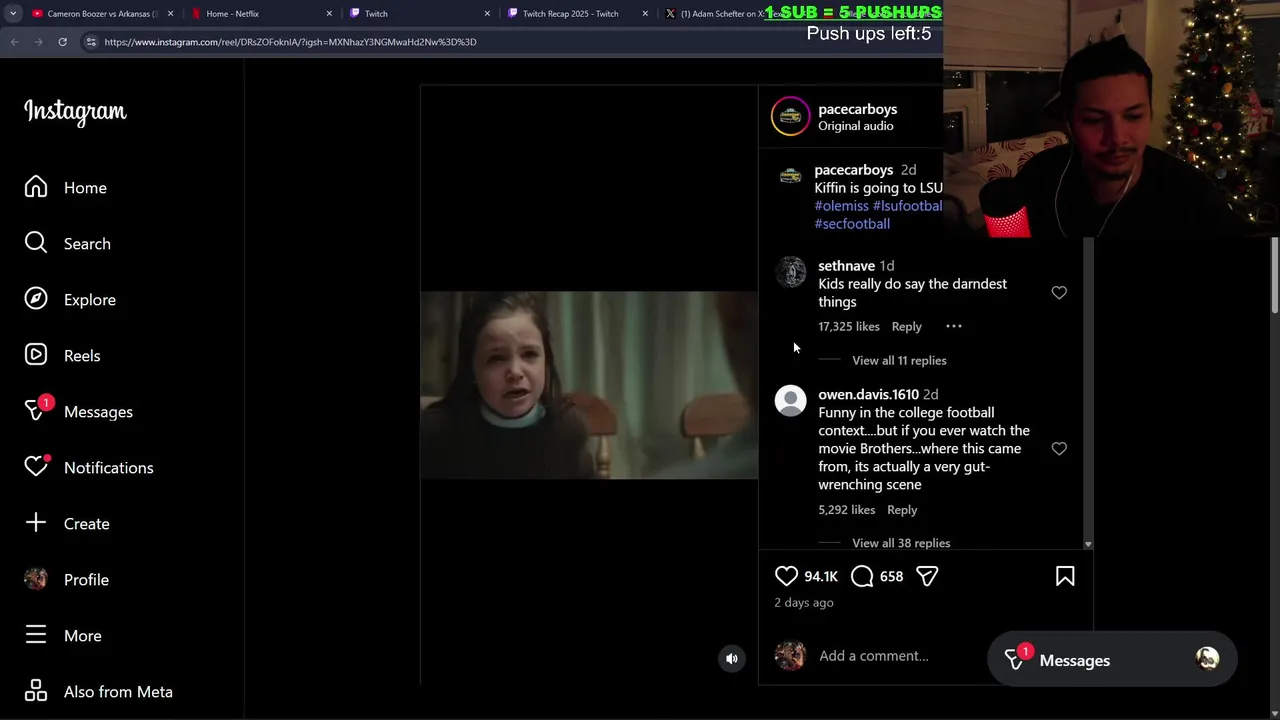Close the Twitch Recap 2025 tab
Viewport: 1280px width, 720px height.
click(645, 14)
